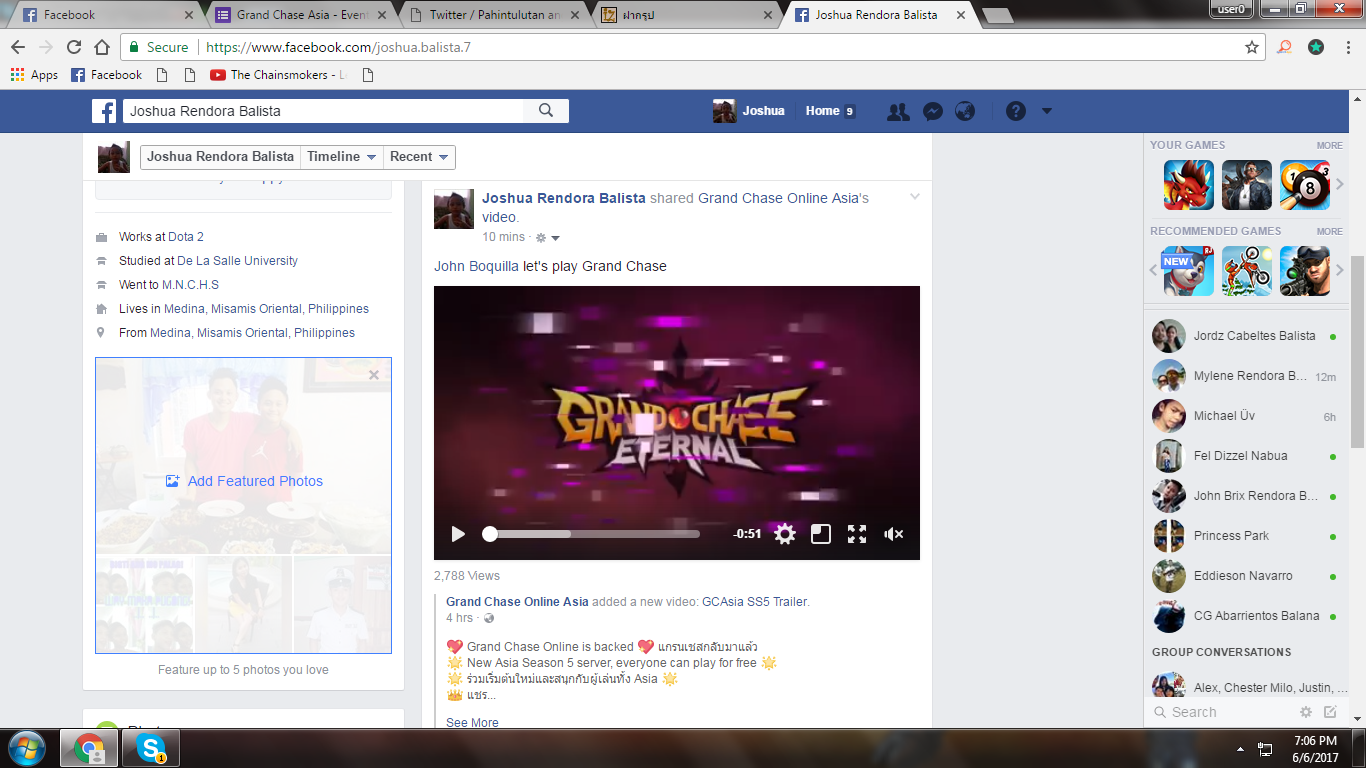Image resolution: width=1366 pixels, height=768 pixels.
Task: Click the Facebook search input field
Action: tap(322, 111)
